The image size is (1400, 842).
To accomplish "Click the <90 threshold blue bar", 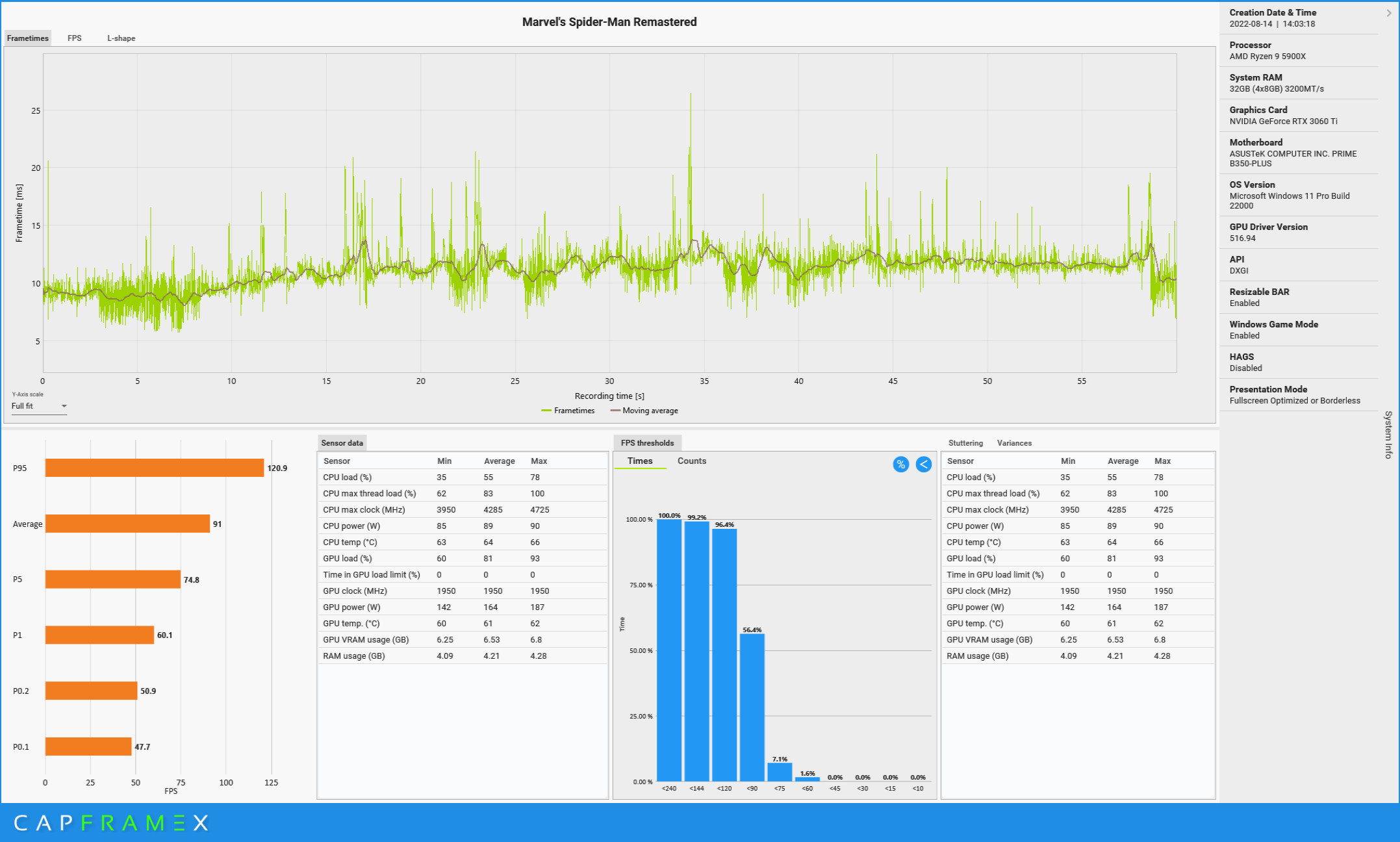I will (752, 707).
